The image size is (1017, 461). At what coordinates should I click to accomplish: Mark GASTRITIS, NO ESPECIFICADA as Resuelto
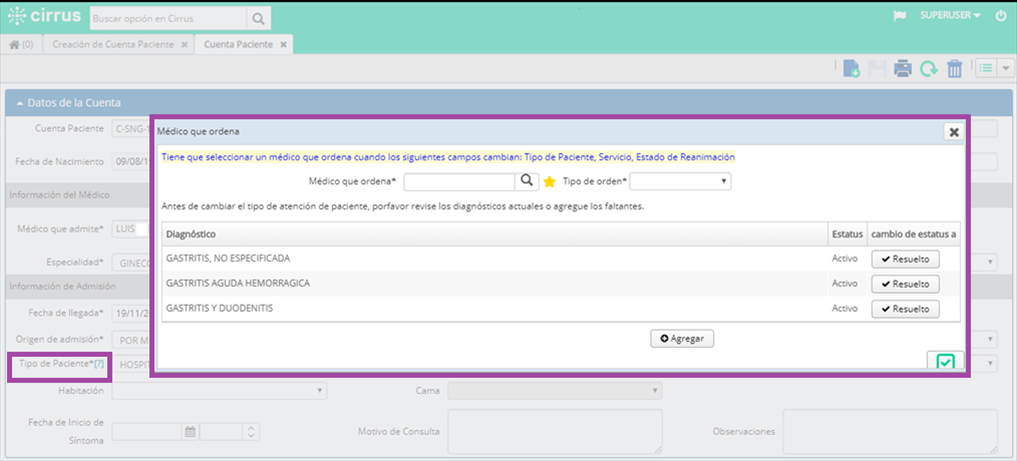pyautogui.click(x=905, y=259)
